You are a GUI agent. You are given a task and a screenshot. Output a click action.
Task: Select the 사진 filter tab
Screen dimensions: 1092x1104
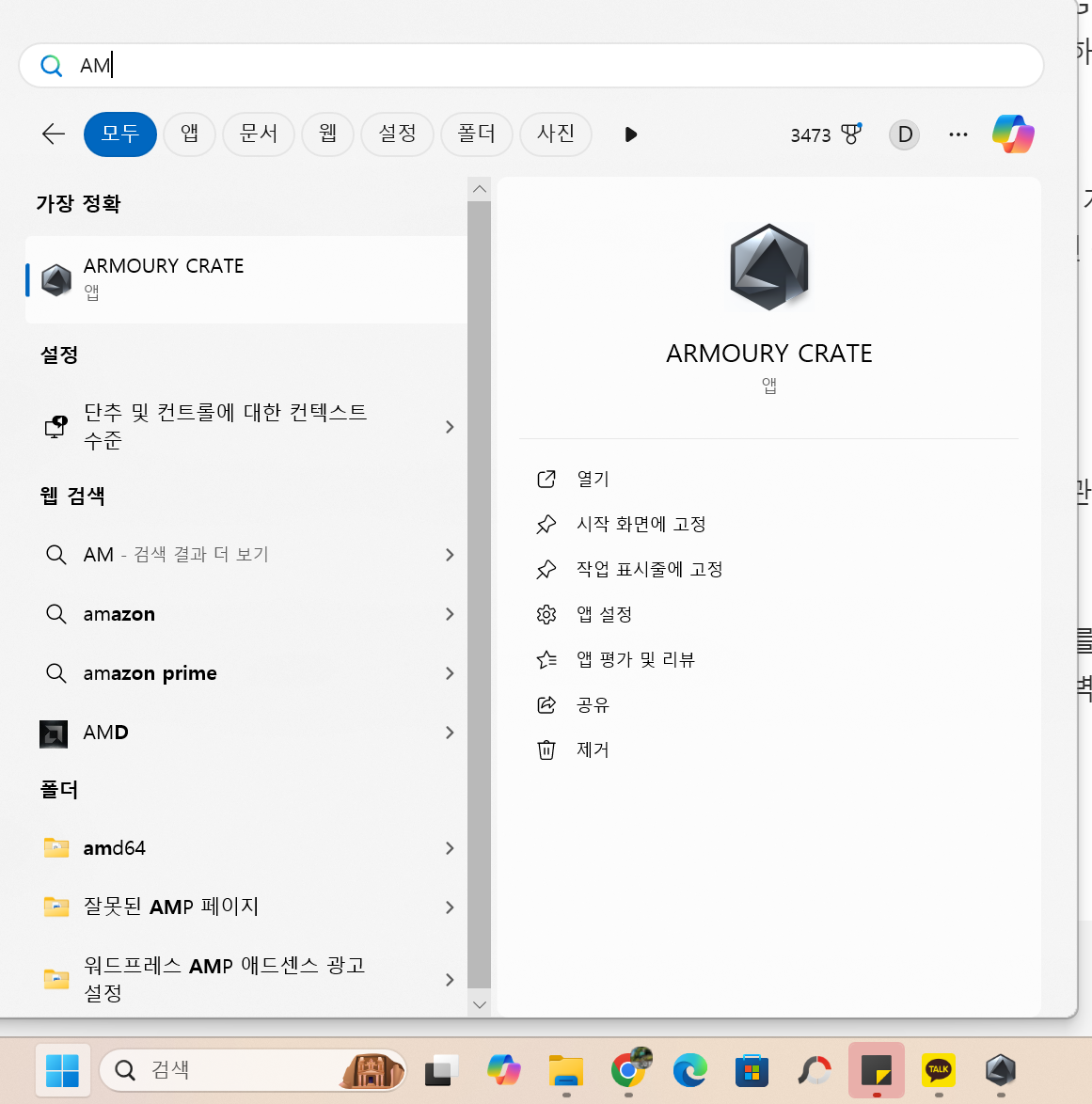(556, 134)
